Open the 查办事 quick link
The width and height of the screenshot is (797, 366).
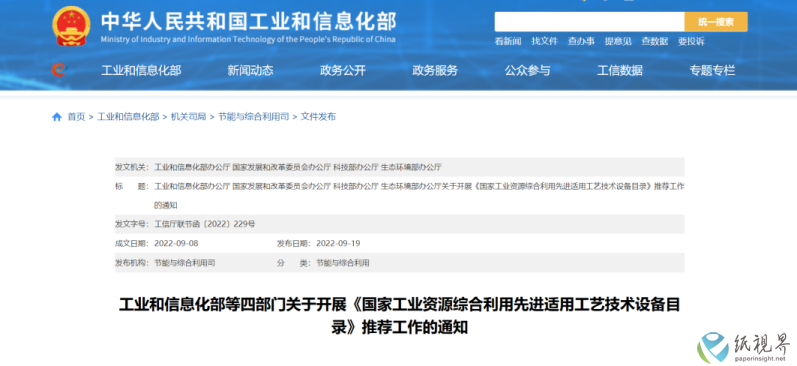point(581,42)
